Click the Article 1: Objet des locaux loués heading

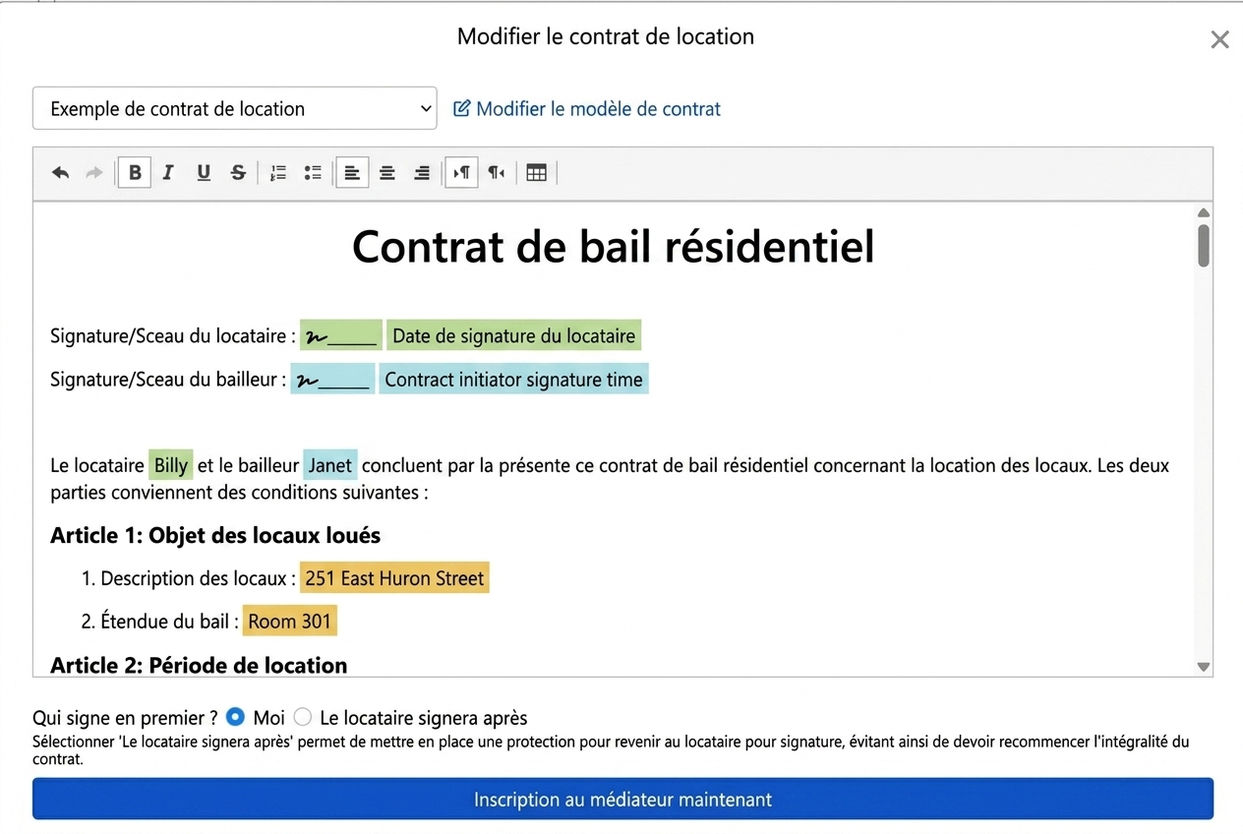coord(215,535)
